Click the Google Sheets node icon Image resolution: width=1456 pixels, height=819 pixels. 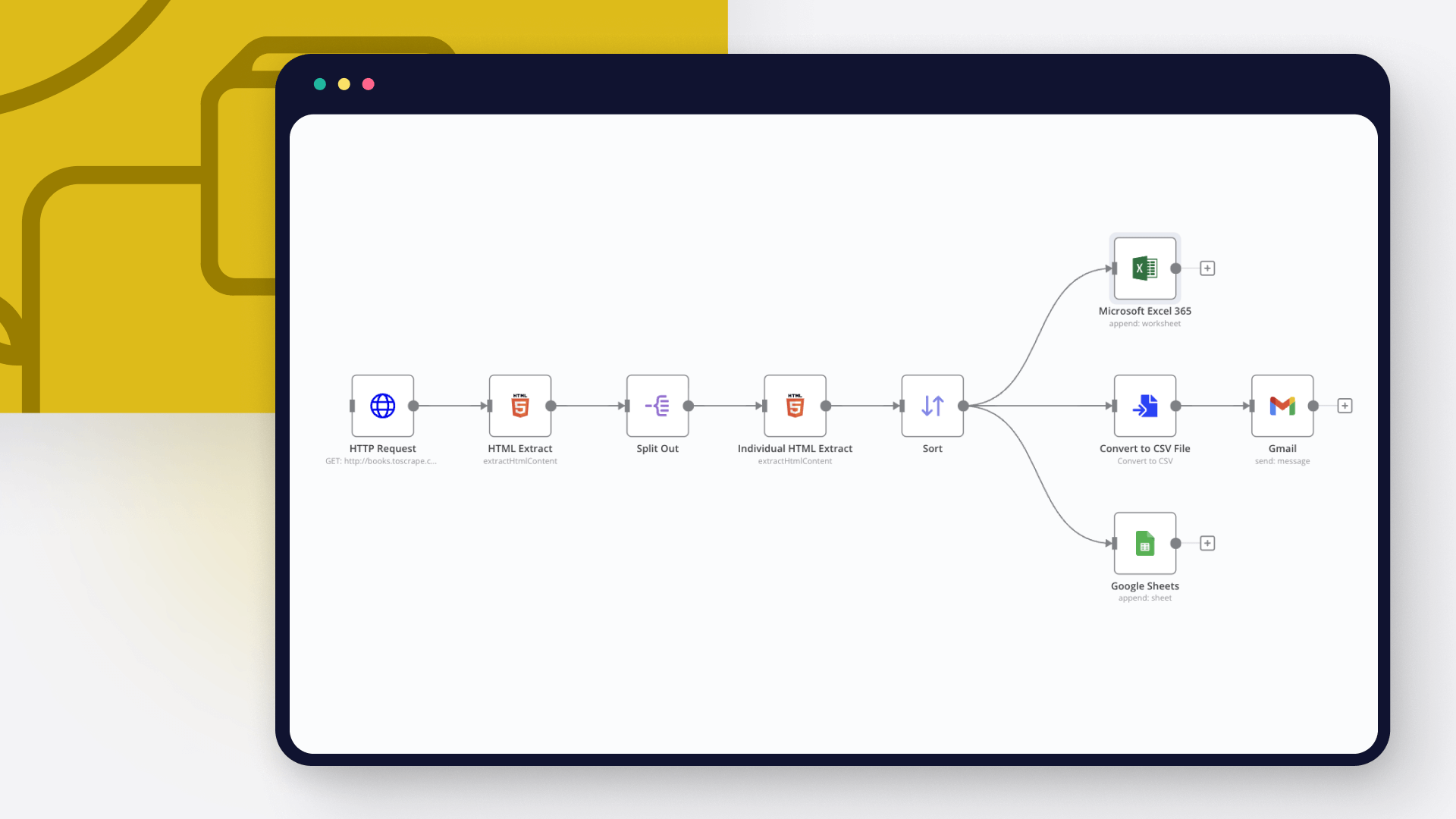(x=1145, y=543)
